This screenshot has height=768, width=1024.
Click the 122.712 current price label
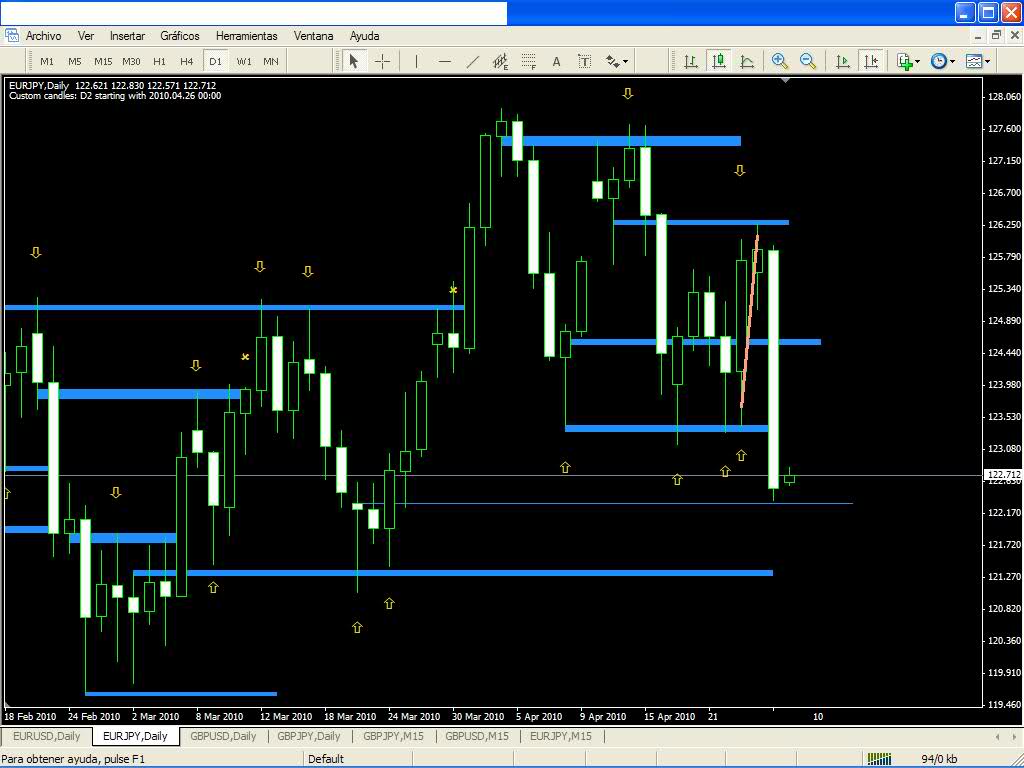point(1002,475)
